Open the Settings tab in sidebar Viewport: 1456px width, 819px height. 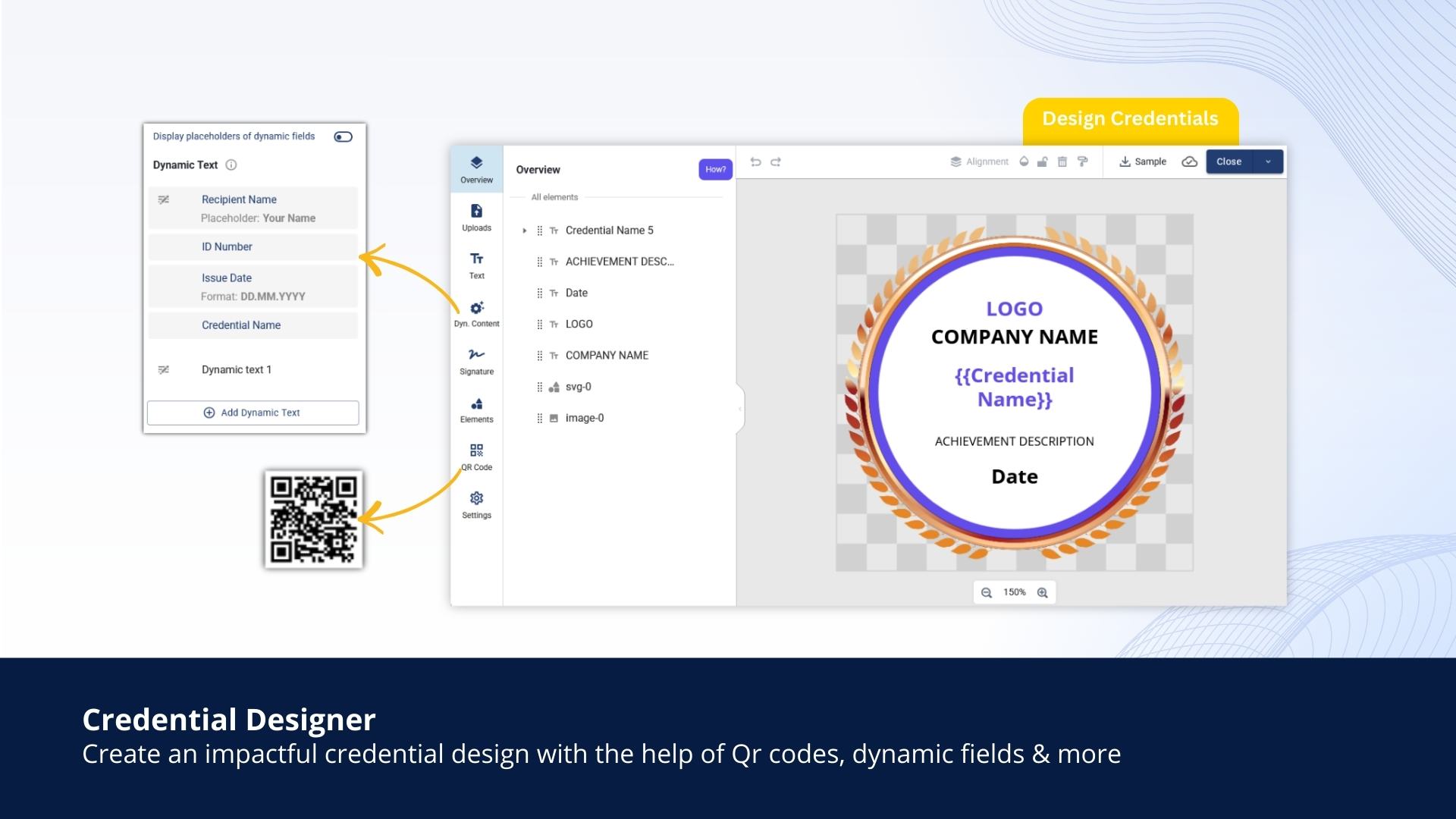coord(476,504)
